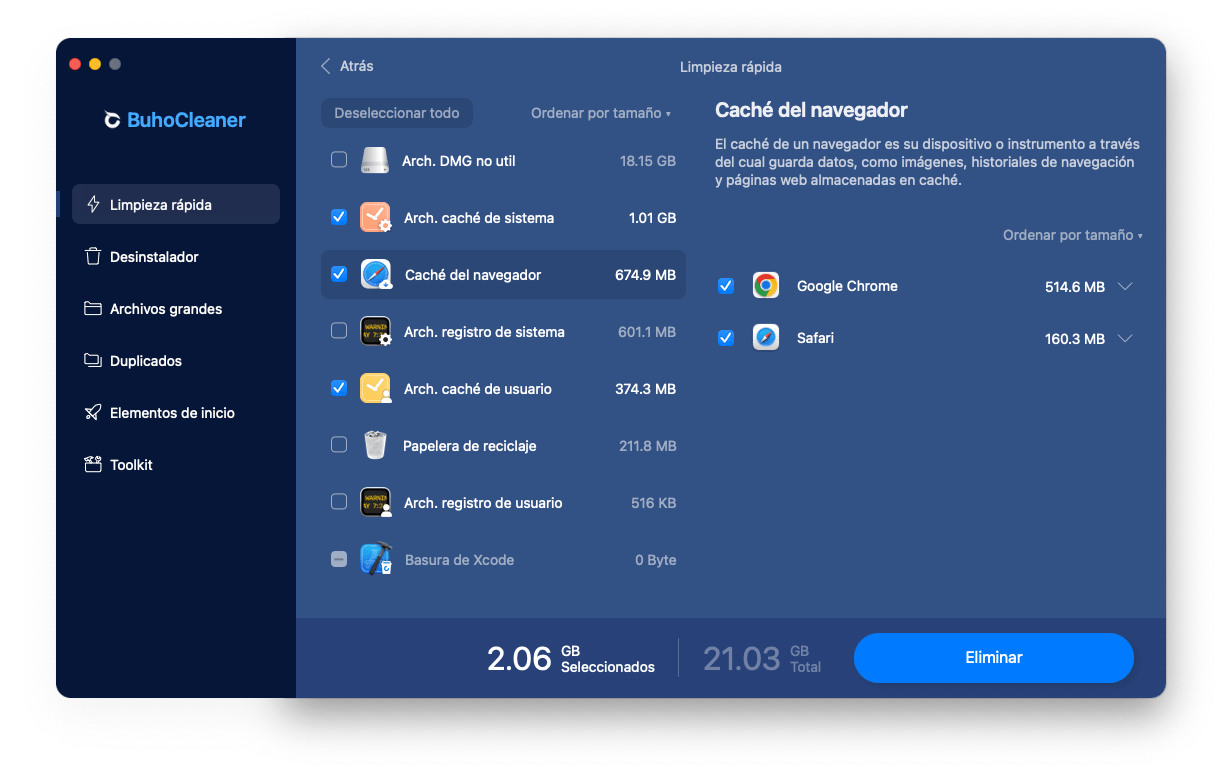Image resolution: width=1222 pixels, height=772 pixels.
Task: Uncheck Arch. caché de usuario checkbox
Action: pyautogui.click(x=339, y=388)
